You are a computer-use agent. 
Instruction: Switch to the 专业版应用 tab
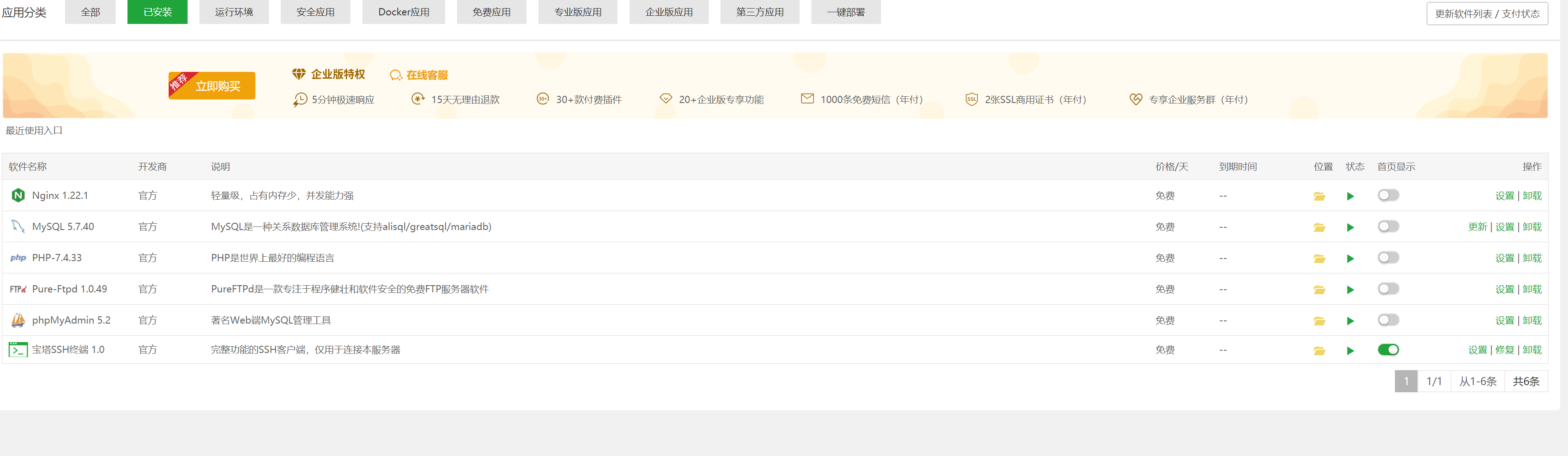pyautogui.click(x=578, y=12)
